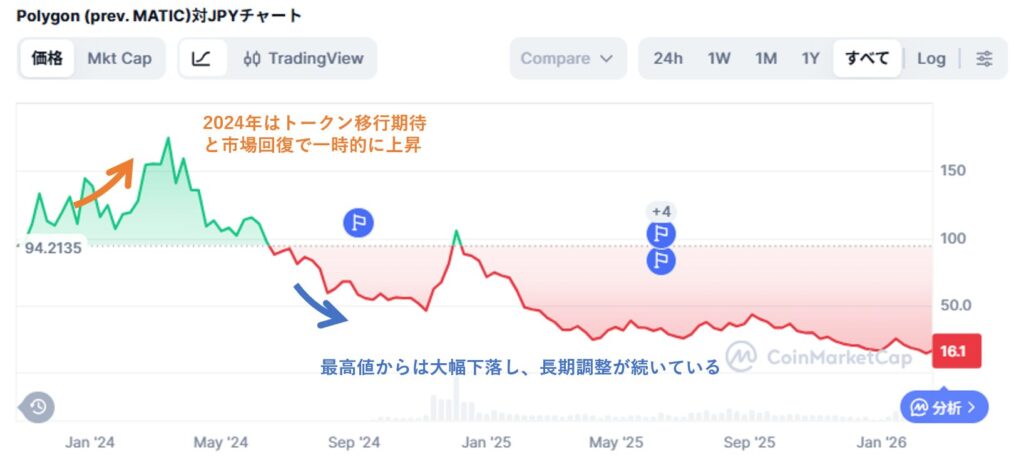This screenshot has width=1024, height=459.
Task: Click upper flag marker near May '25
Action: pyautogui.click(x=661, y=235)
